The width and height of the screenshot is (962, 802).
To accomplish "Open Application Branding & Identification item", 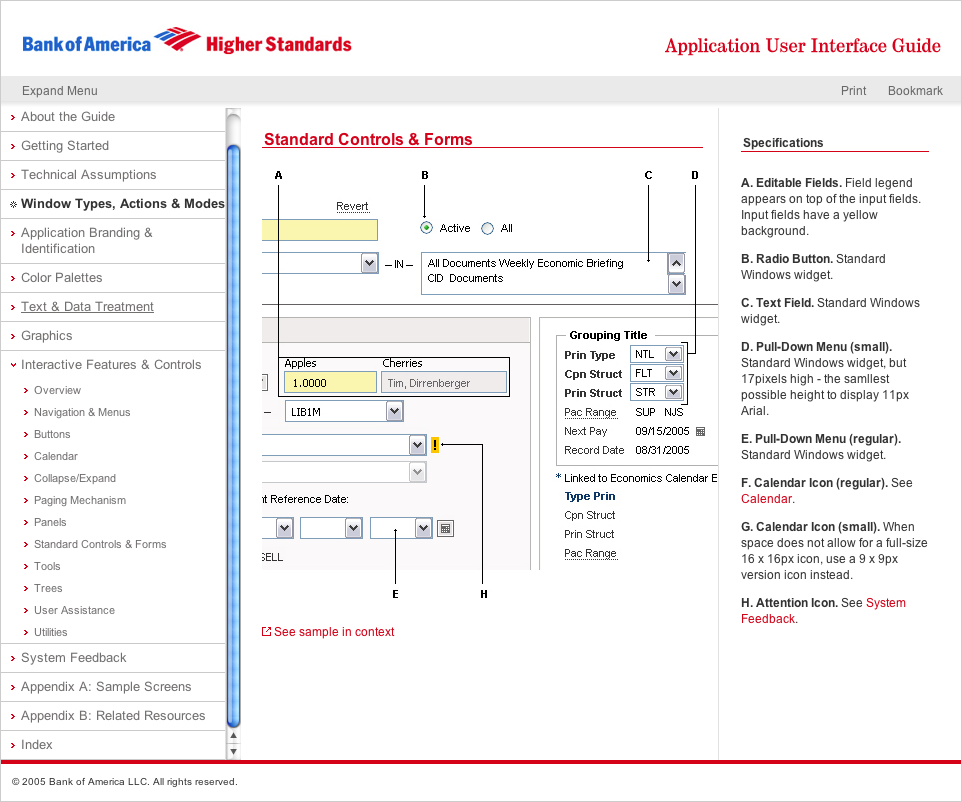I will [87, 241].
